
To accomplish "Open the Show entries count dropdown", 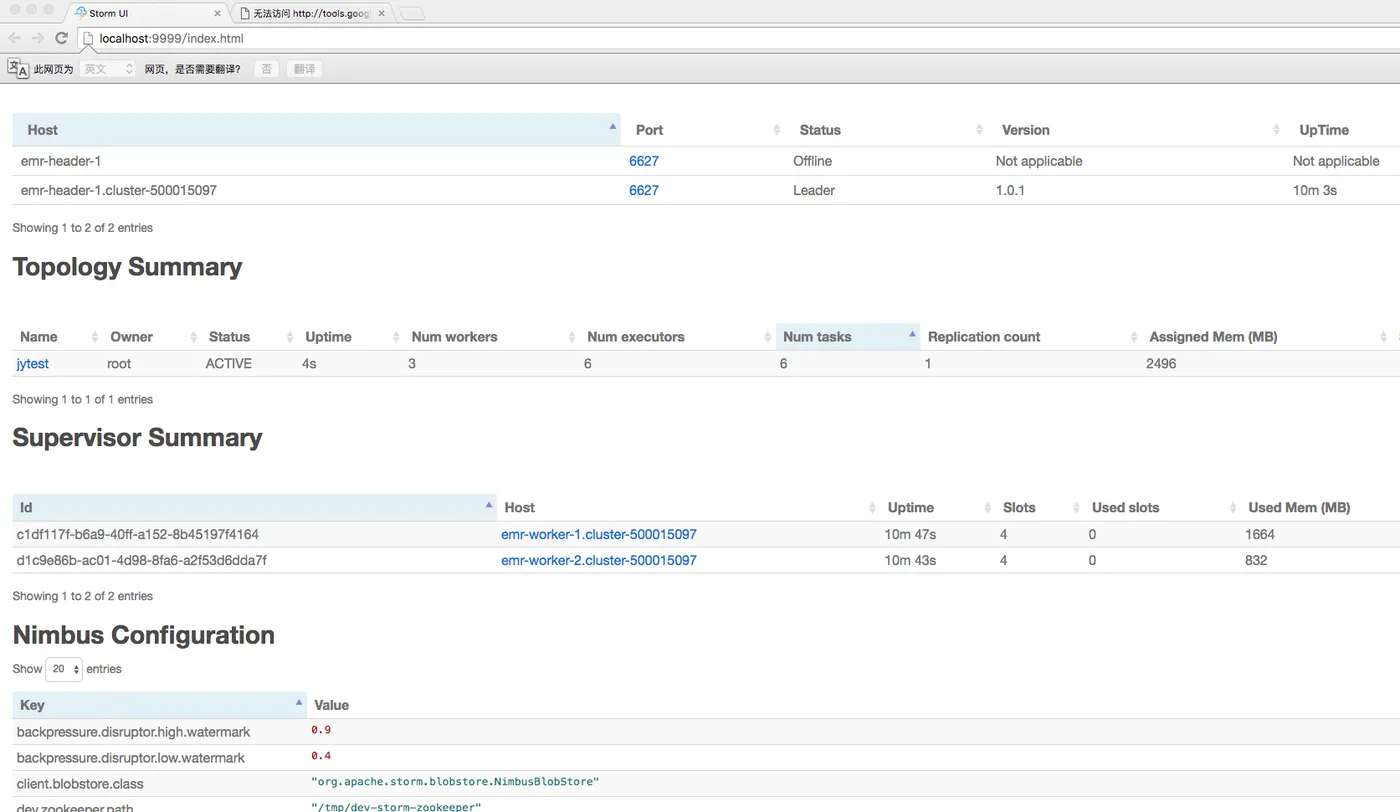I will [64, 669].
